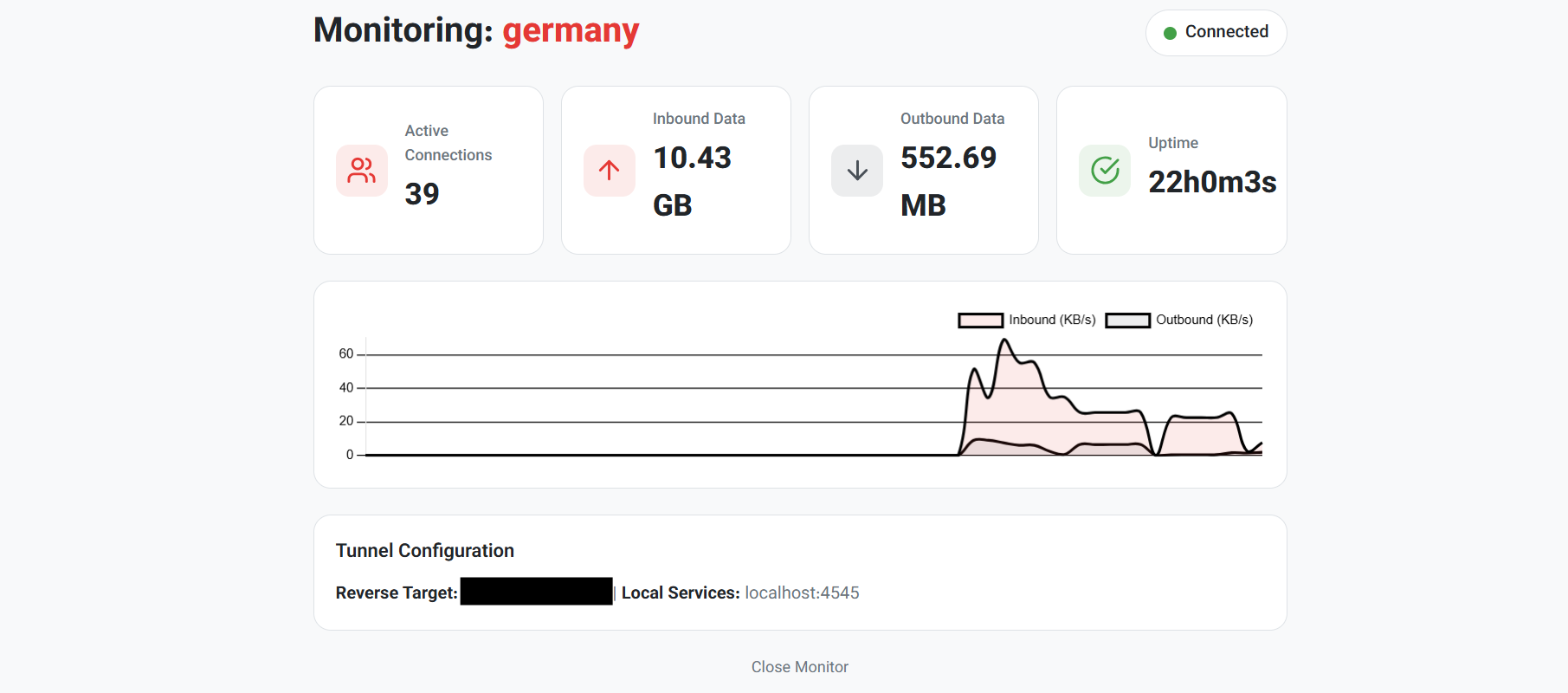The image size is (1568, 693).
Task: Click the Outbound Data down-arrow icon
Action: pos(857,171)
